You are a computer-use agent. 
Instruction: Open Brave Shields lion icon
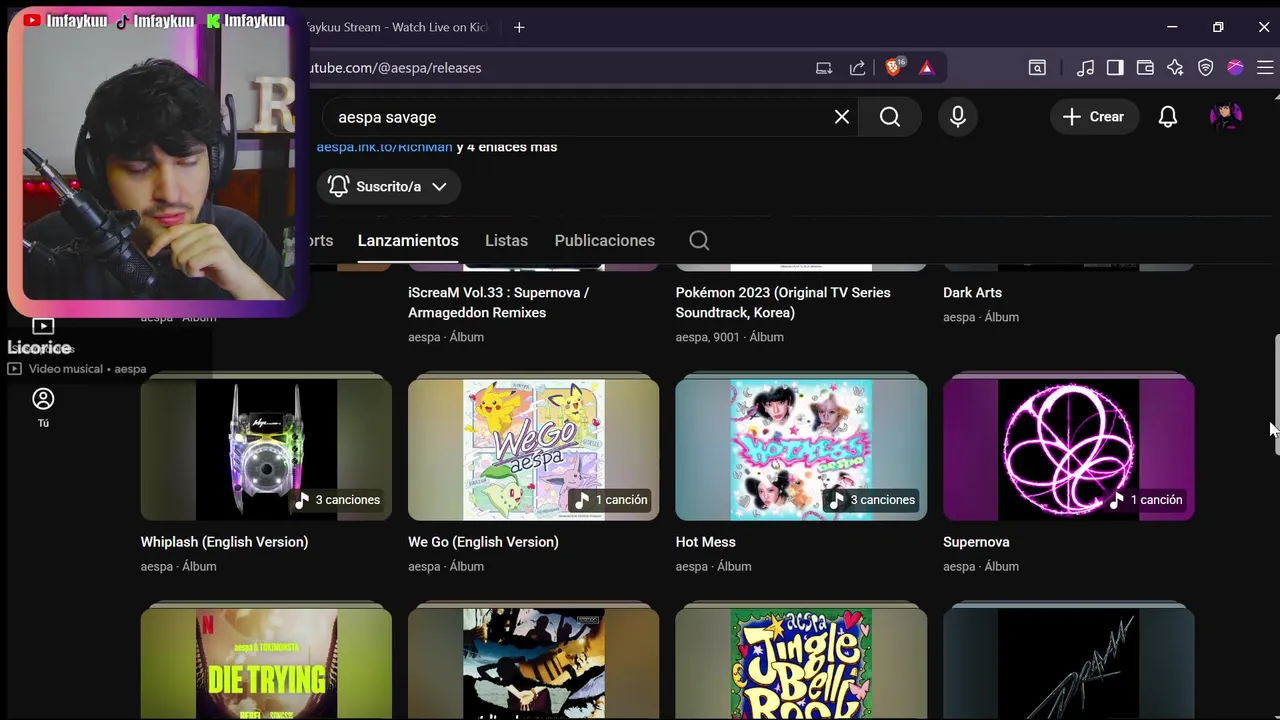tap(893, 67)
